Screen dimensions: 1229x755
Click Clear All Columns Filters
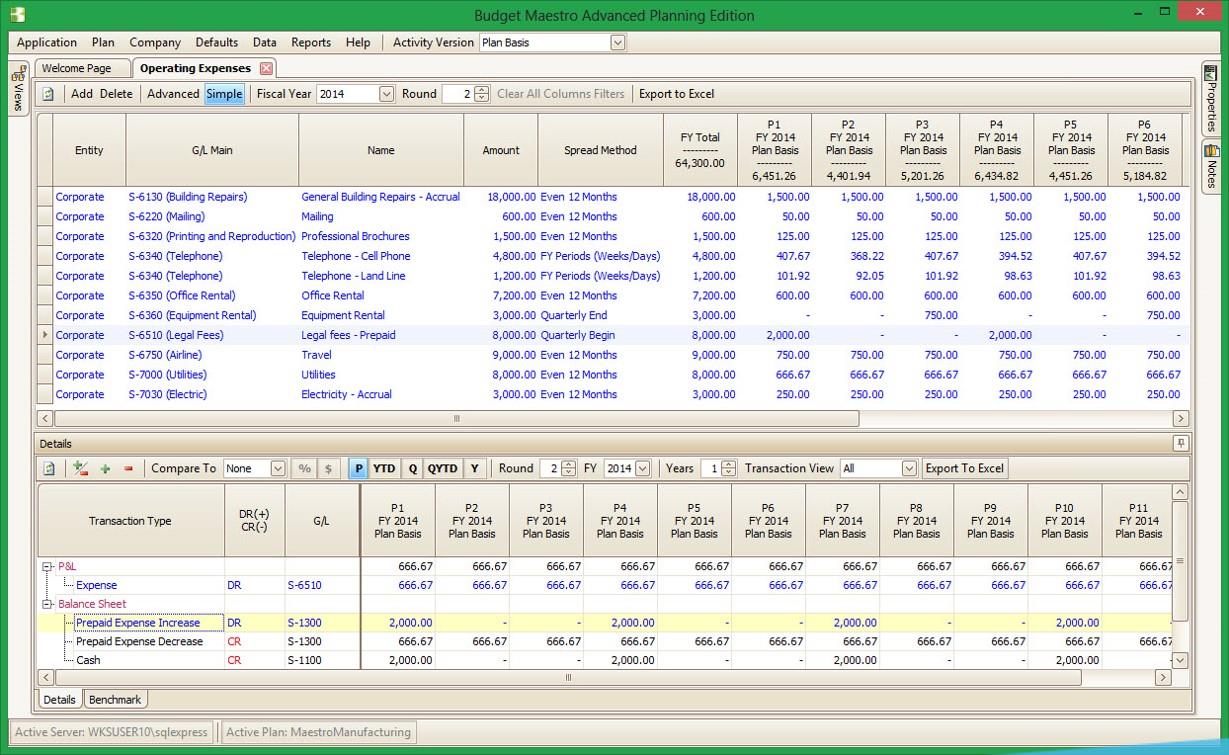561,94
